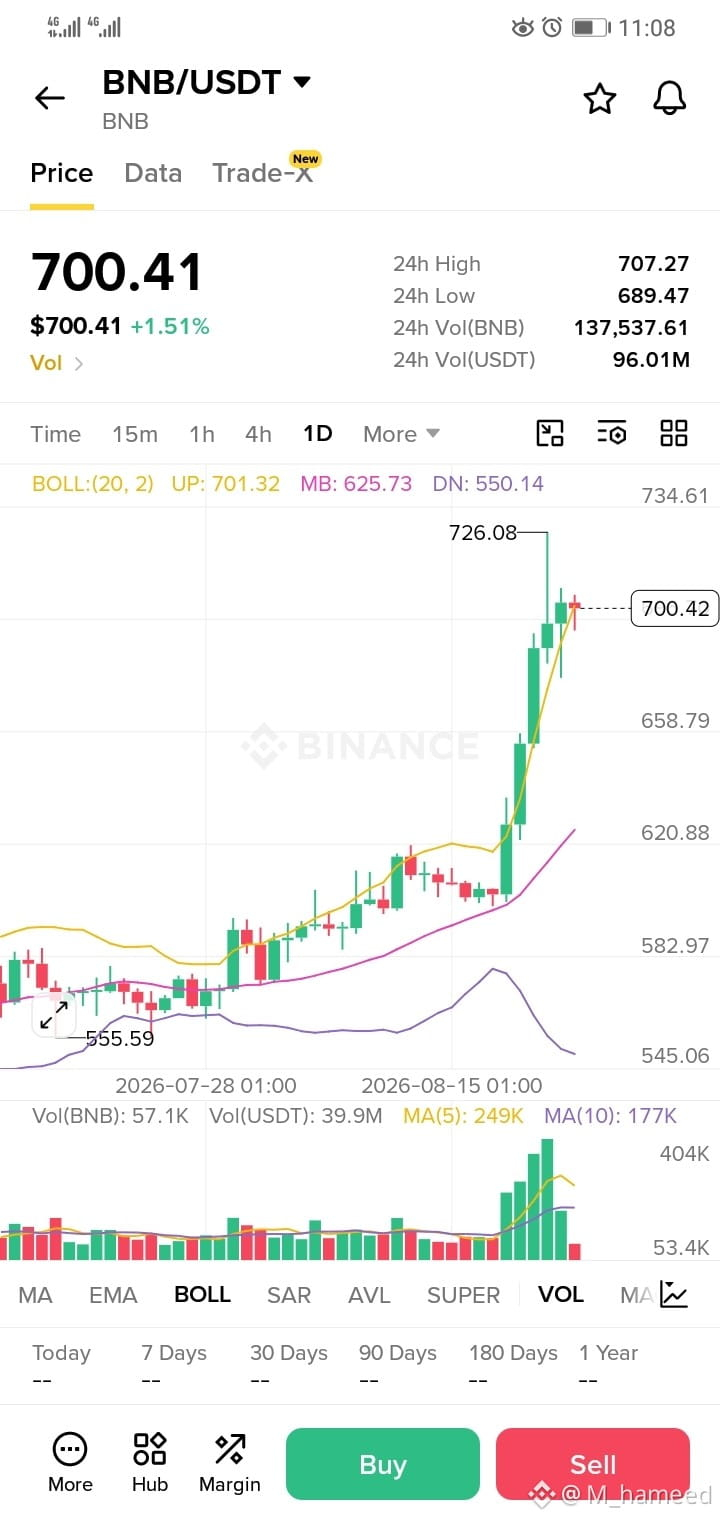The image size is (720, 1520).
Task: Open the Trade-X tab
Action: click(262, 173)
